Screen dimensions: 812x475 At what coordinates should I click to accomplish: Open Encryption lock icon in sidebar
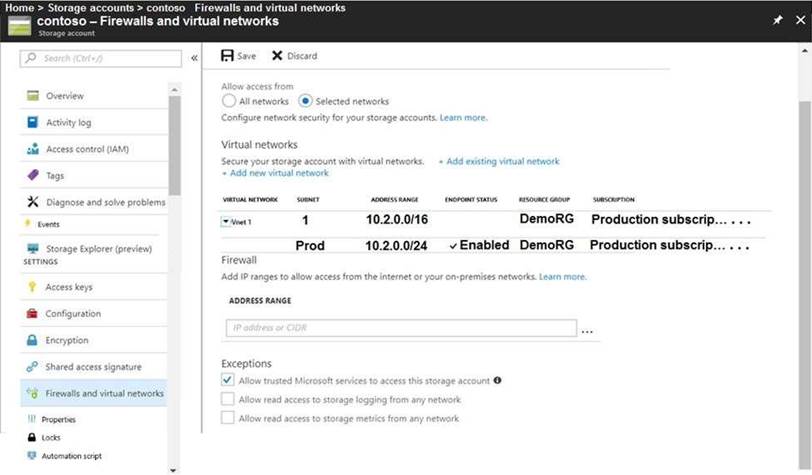point(33,340)
